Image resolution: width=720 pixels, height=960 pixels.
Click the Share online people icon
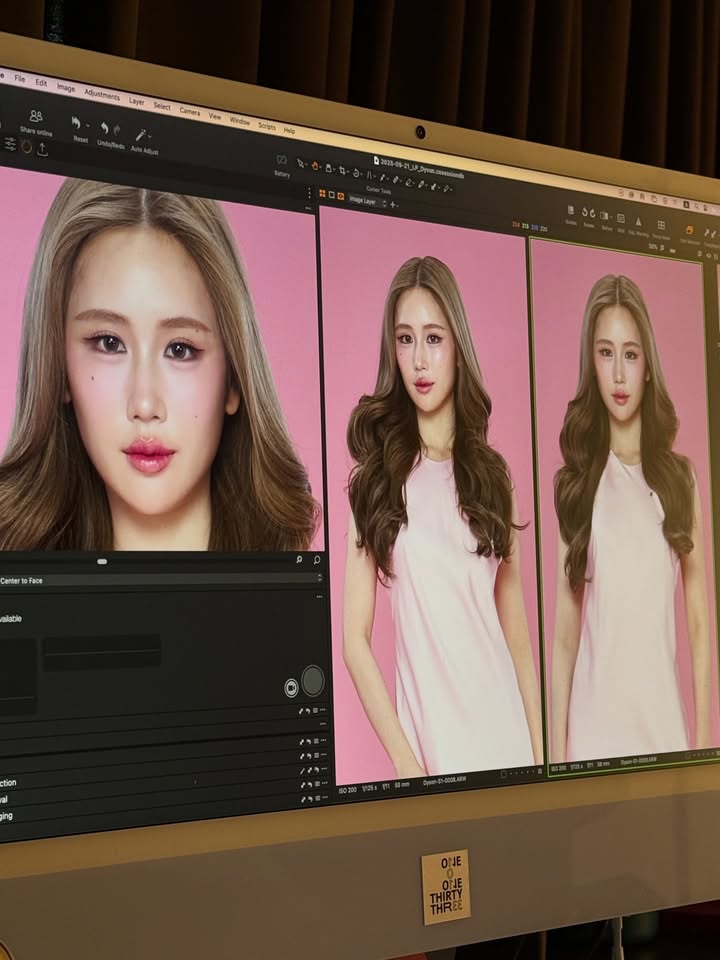point(36,116)
